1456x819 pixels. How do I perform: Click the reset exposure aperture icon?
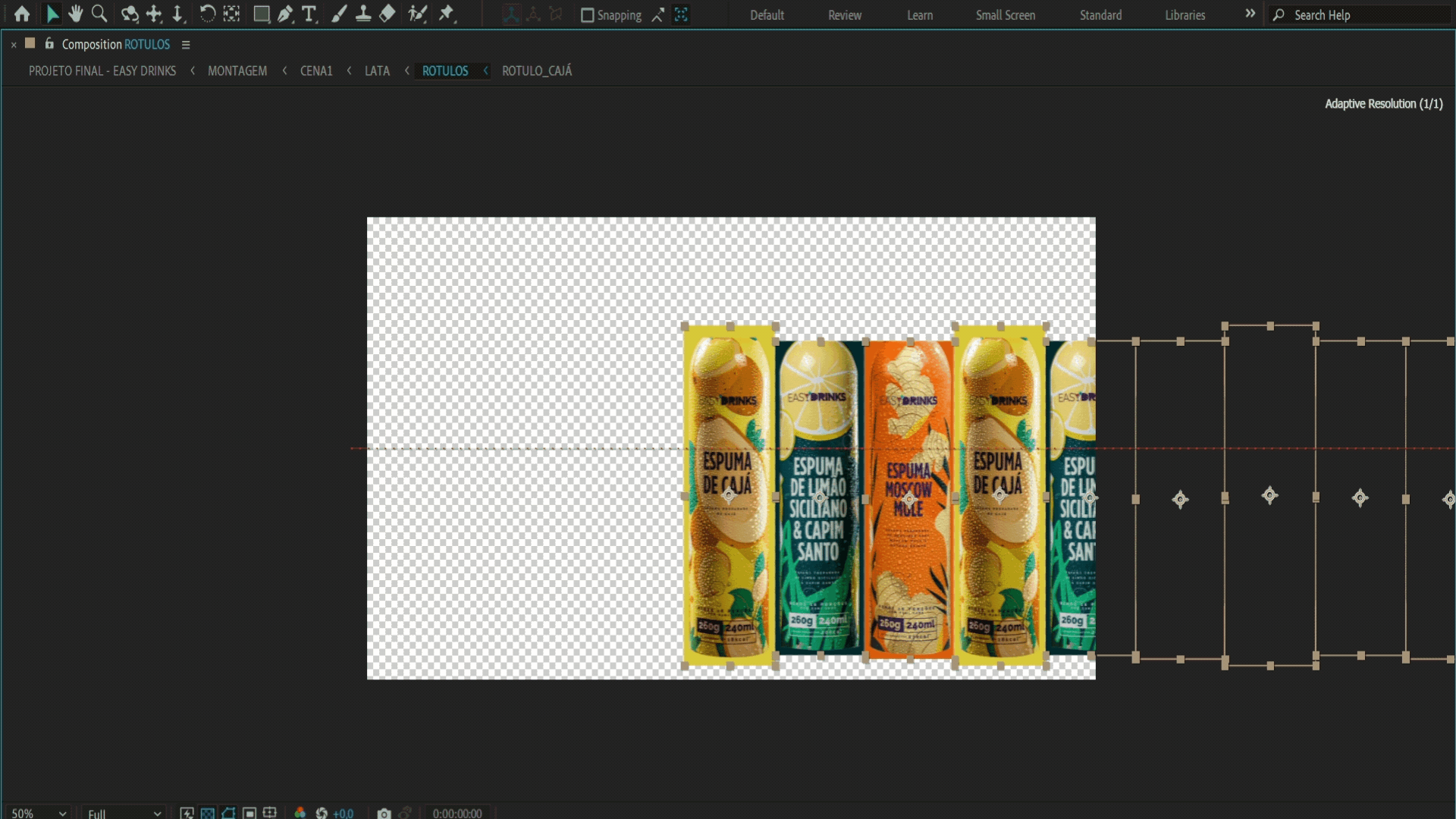[322, 813]
